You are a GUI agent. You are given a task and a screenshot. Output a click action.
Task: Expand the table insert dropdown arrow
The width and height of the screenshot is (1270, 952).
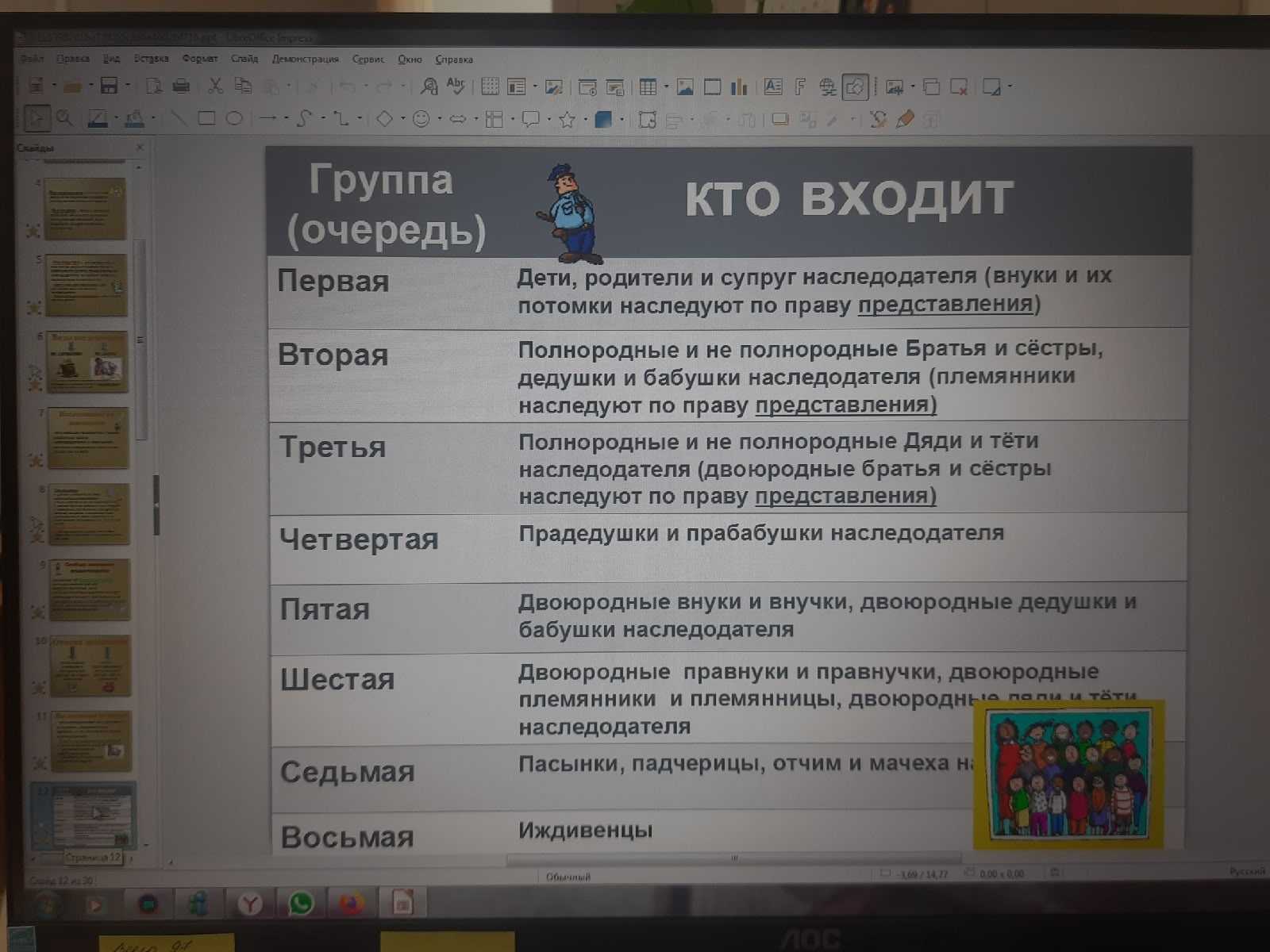665,86
